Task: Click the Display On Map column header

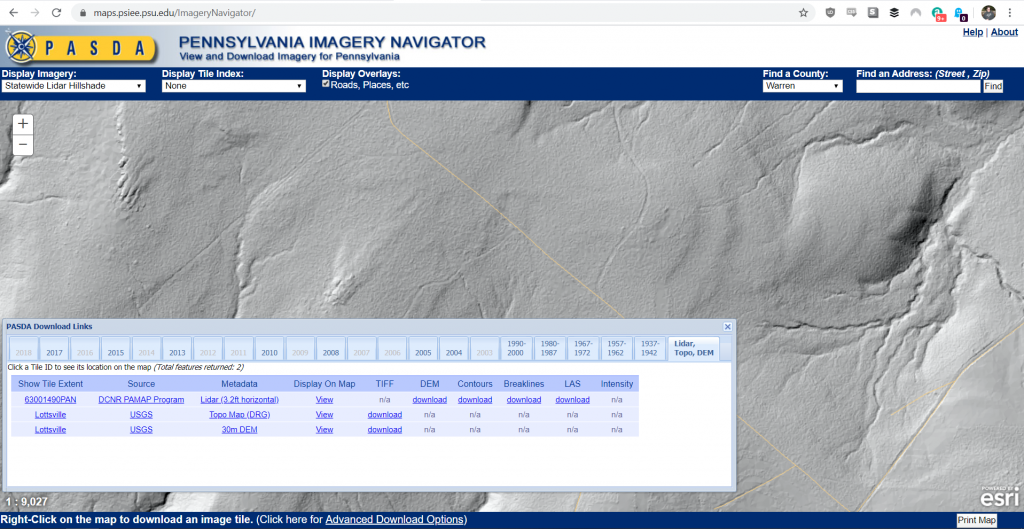Action: point(325,383)
